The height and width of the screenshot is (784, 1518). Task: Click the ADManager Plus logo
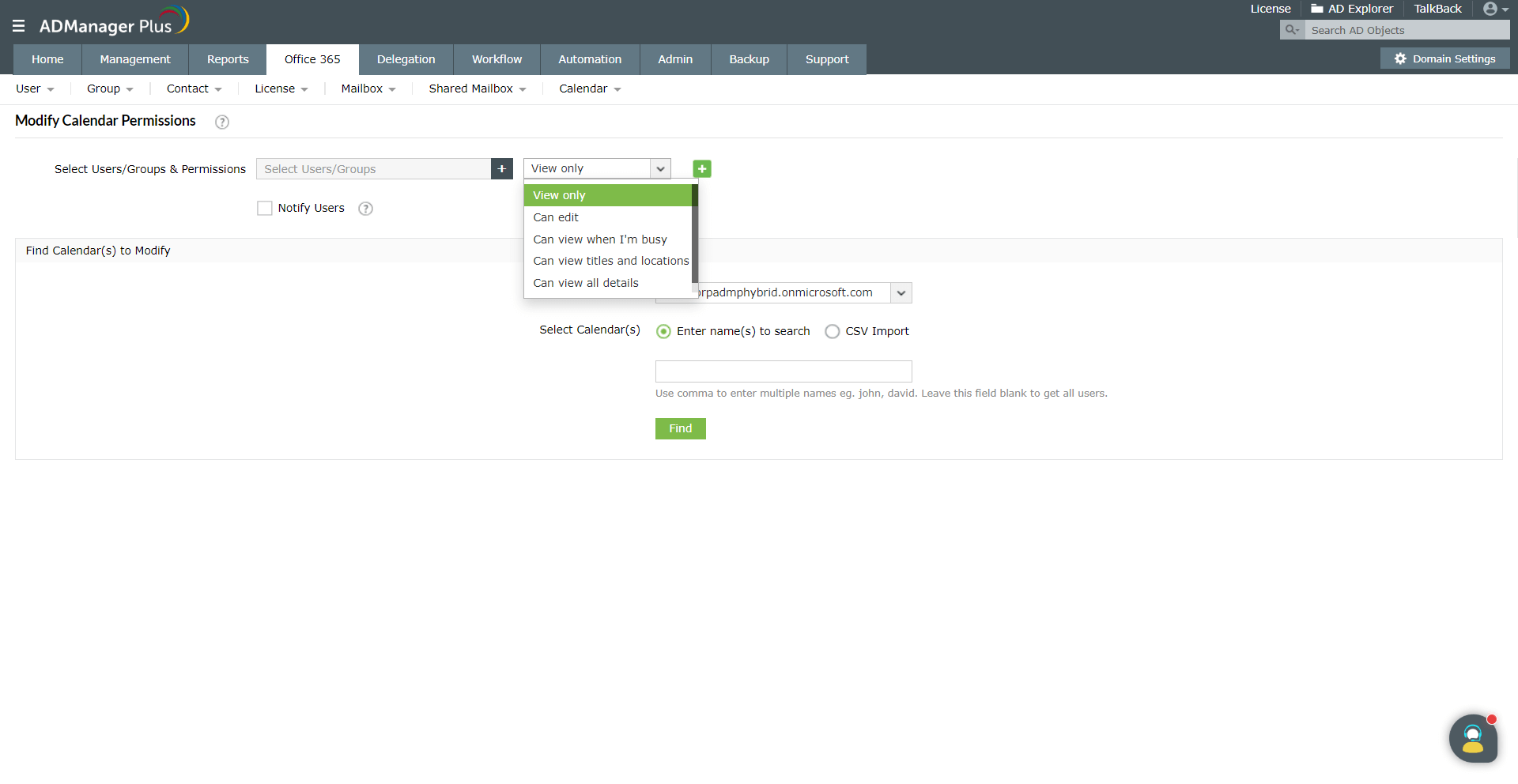(114, 21)
